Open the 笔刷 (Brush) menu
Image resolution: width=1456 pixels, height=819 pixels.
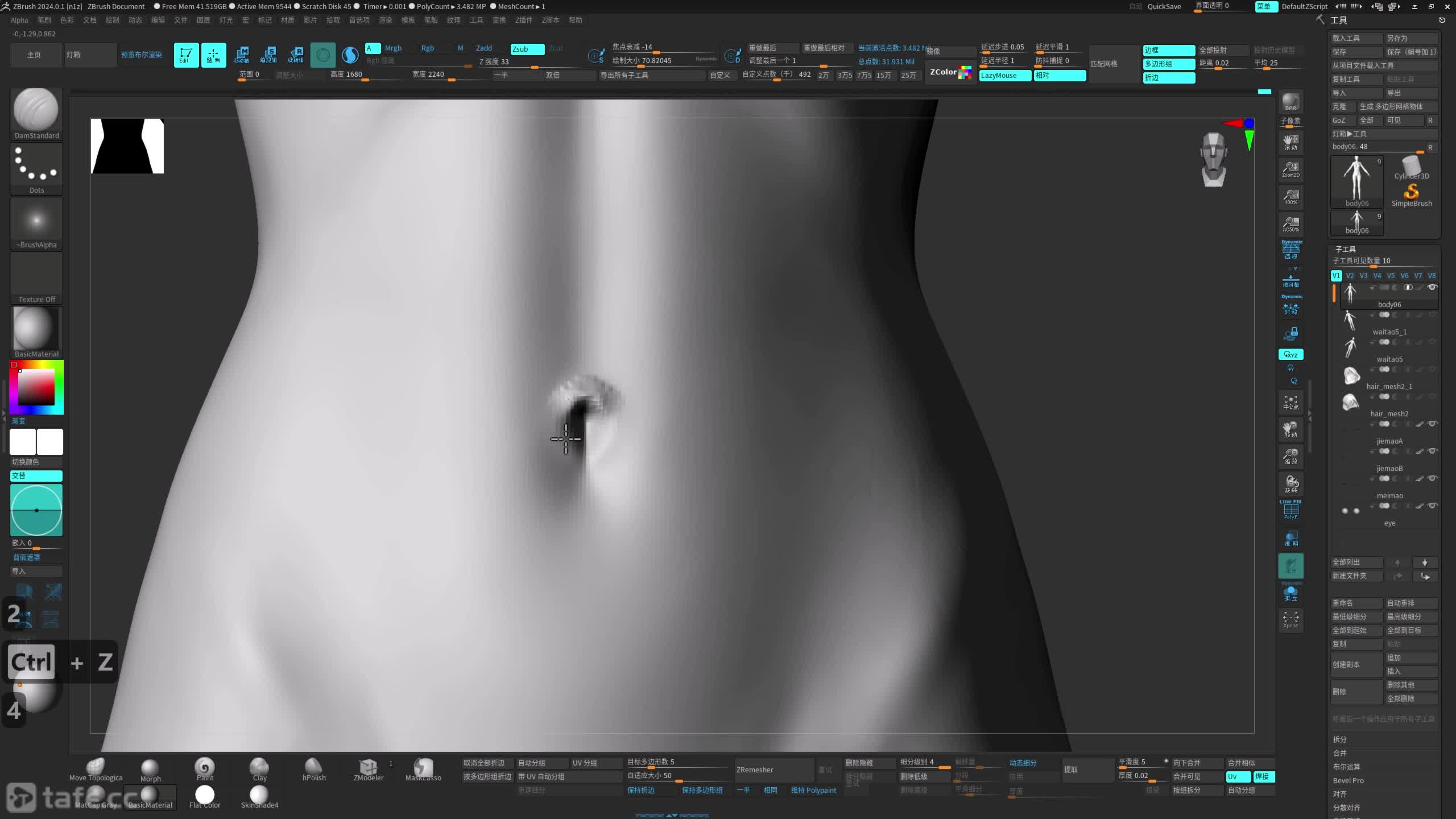(x=44, y=20)
